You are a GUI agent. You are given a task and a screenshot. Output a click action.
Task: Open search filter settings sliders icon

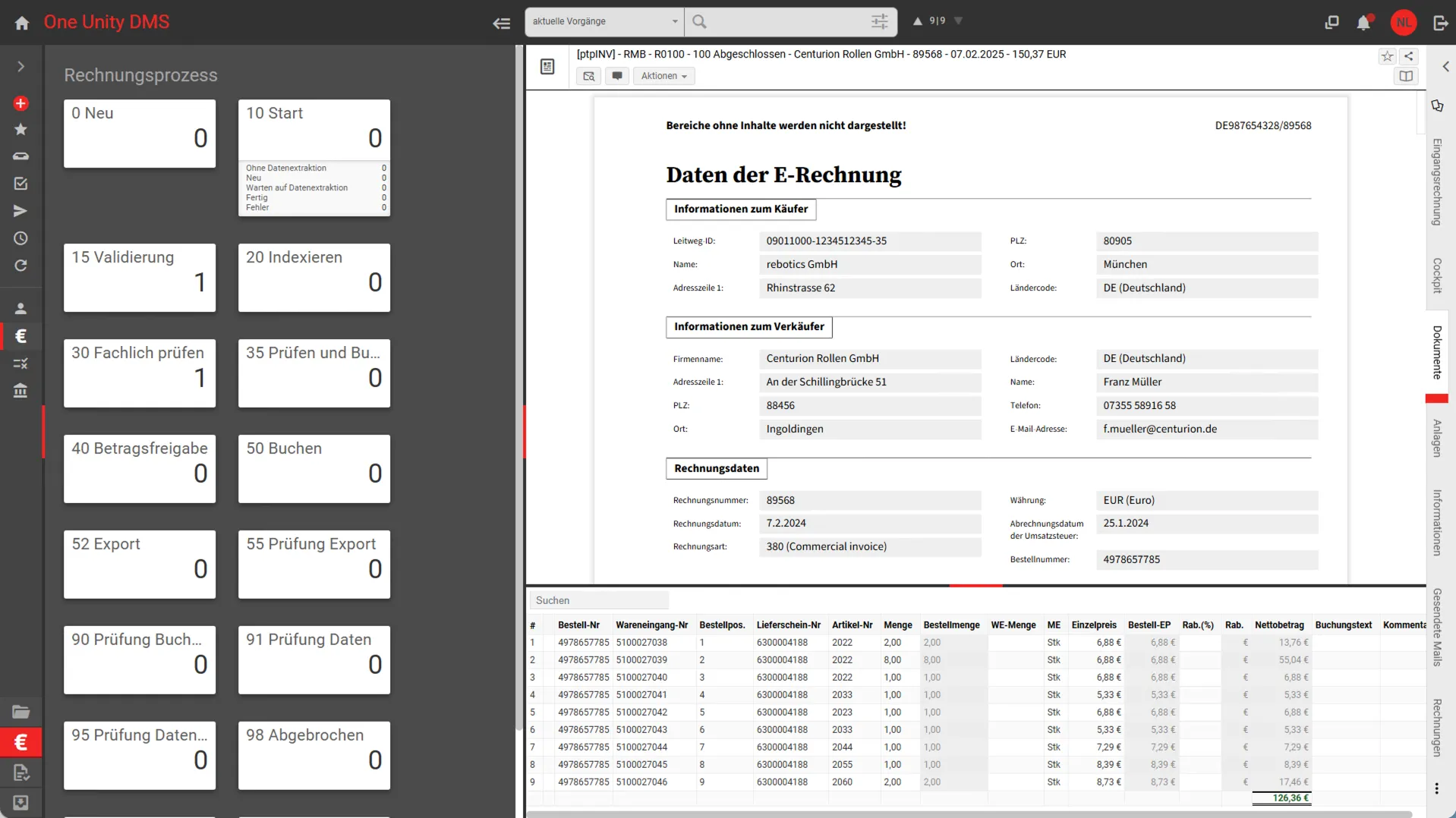(x=880, y=21)
